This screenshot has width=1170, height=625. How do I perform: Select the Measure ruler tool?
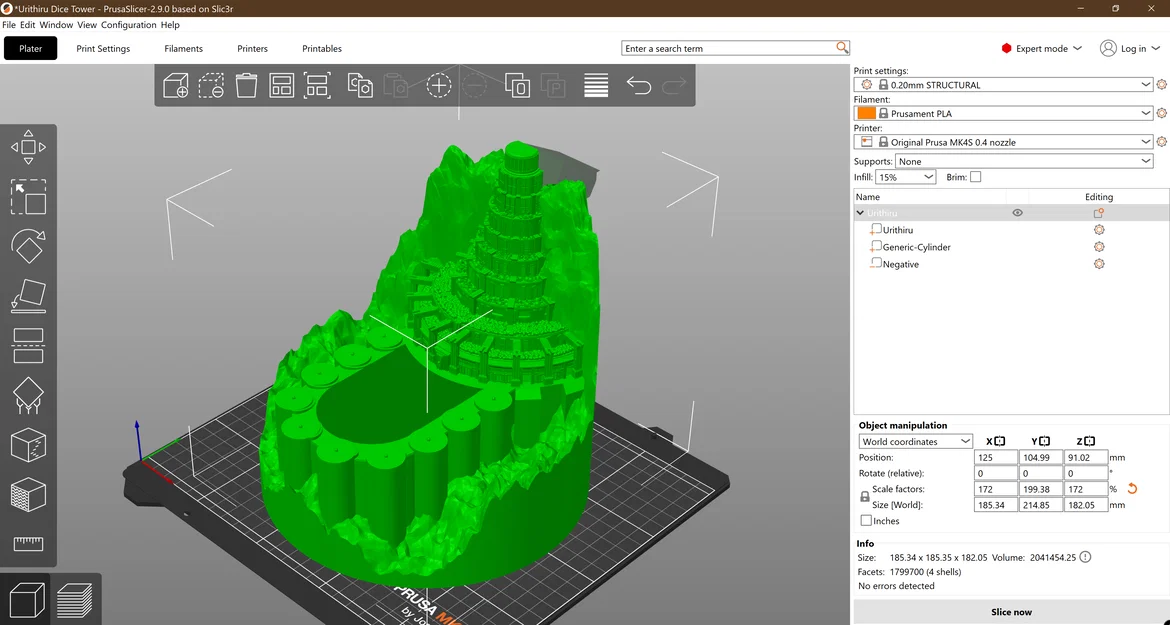click(28, 544)
